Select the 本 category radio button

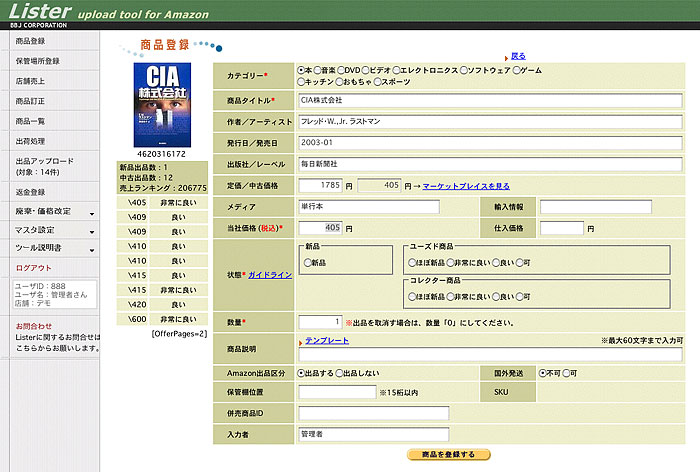pyautogui.click(x=301, y=70)
